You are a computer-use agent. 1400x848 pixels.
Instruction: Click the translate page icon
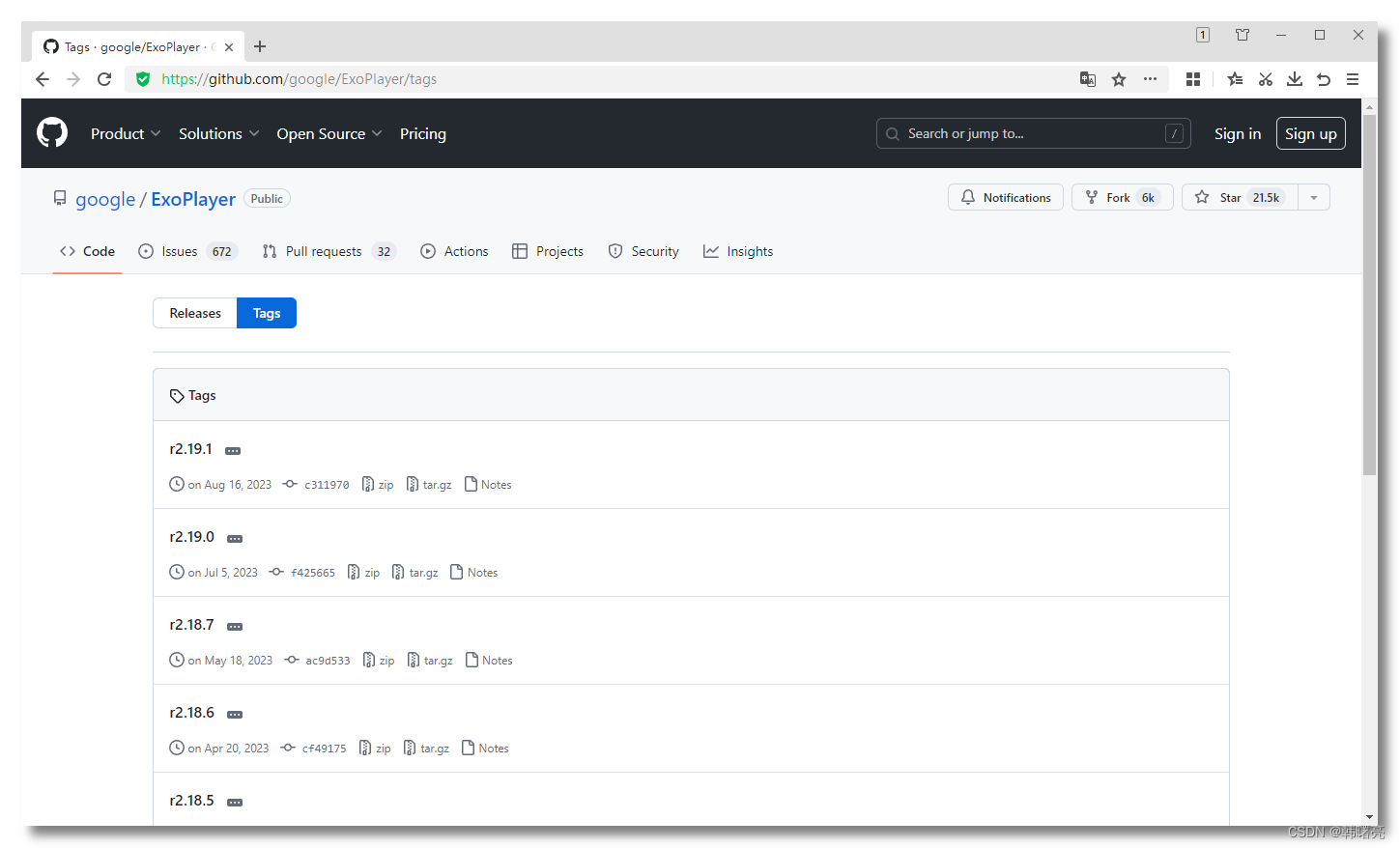[1088, 79]
